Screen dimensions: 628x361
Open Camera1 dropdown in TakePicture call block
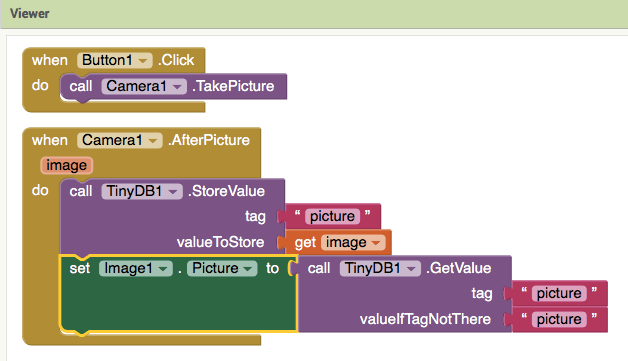(144, 86)
